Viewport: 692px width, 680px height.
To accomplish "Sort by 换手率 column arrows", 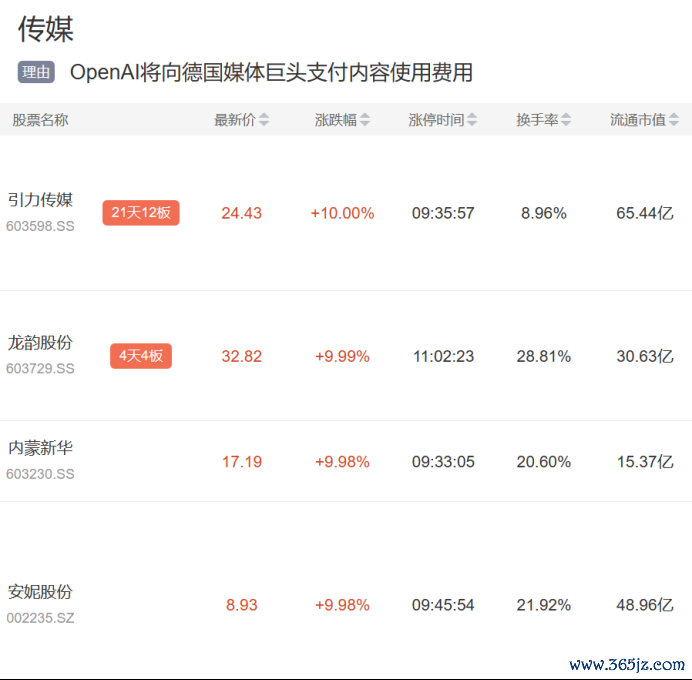I will click(x=566, y=120).
